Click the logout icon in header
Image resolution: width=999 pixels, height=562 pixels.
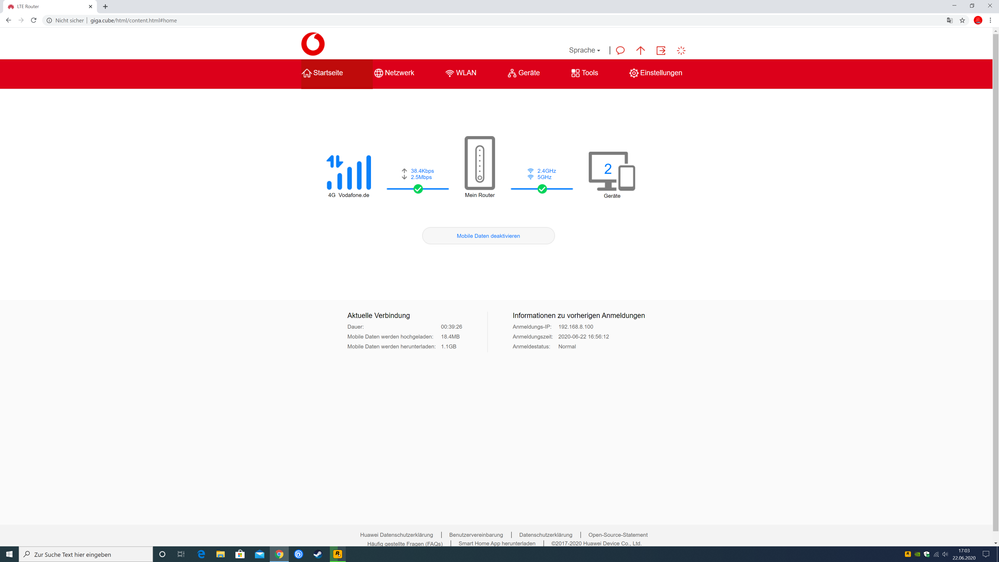(661, 50)
